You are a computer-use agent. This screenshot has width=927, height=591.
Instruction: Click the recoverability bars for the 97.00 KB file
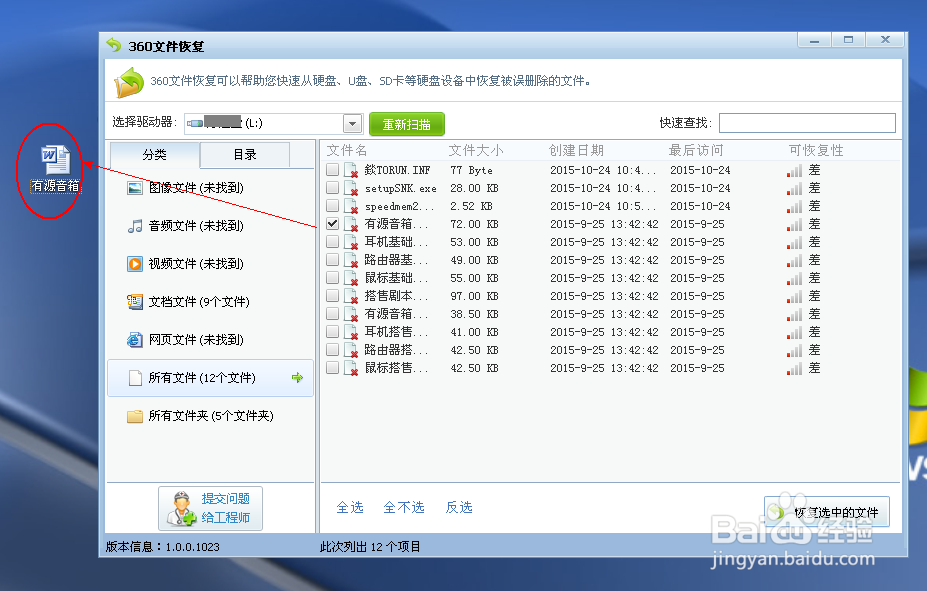794,297
